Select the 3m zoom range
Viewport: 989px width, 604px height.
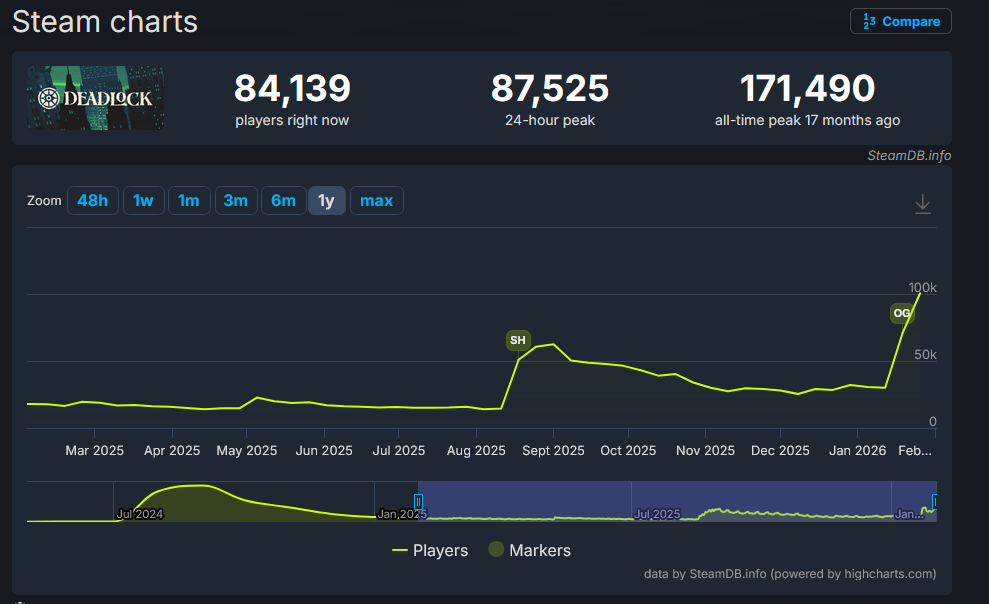click(236, 200)
